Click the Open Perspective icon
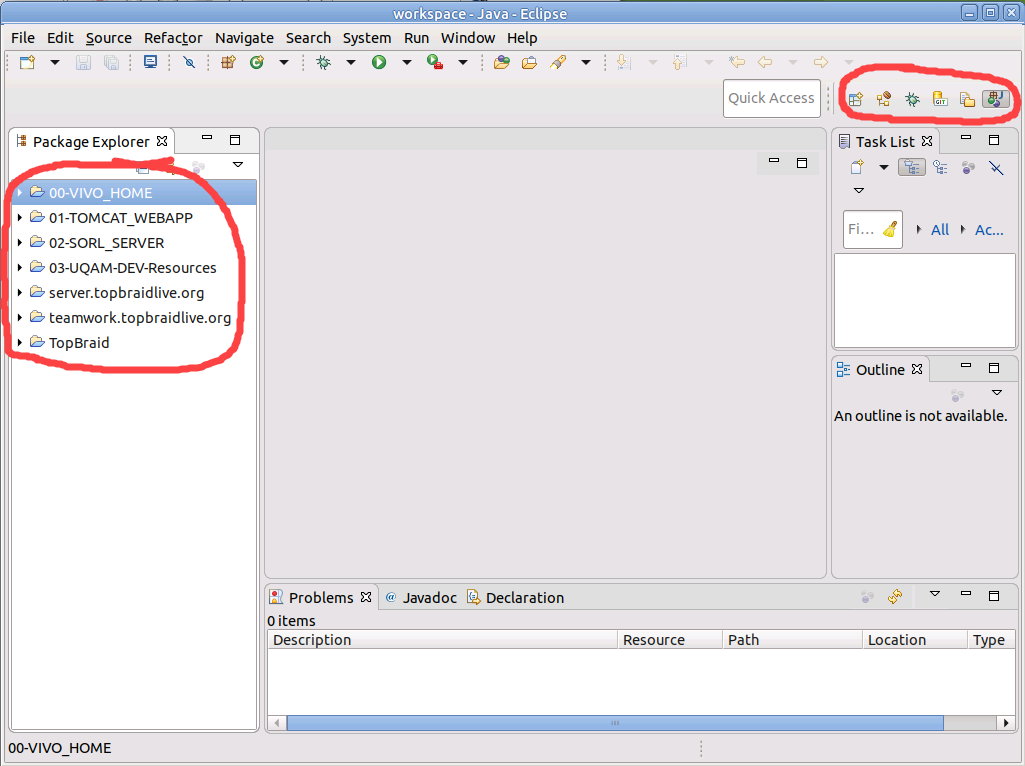Screen dimensions: 1025x766 pos(856,99)
